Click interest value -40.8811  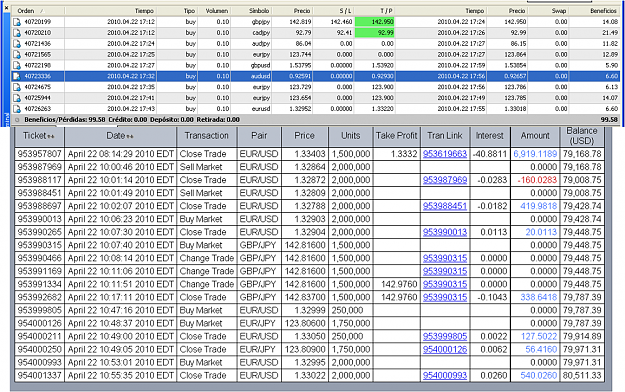point(490,154)
